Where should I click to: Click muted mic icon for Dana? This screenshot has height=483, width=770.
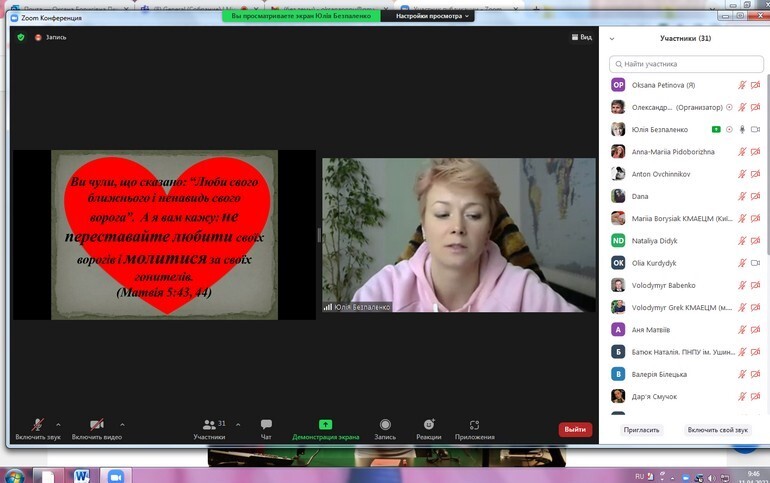742,196
